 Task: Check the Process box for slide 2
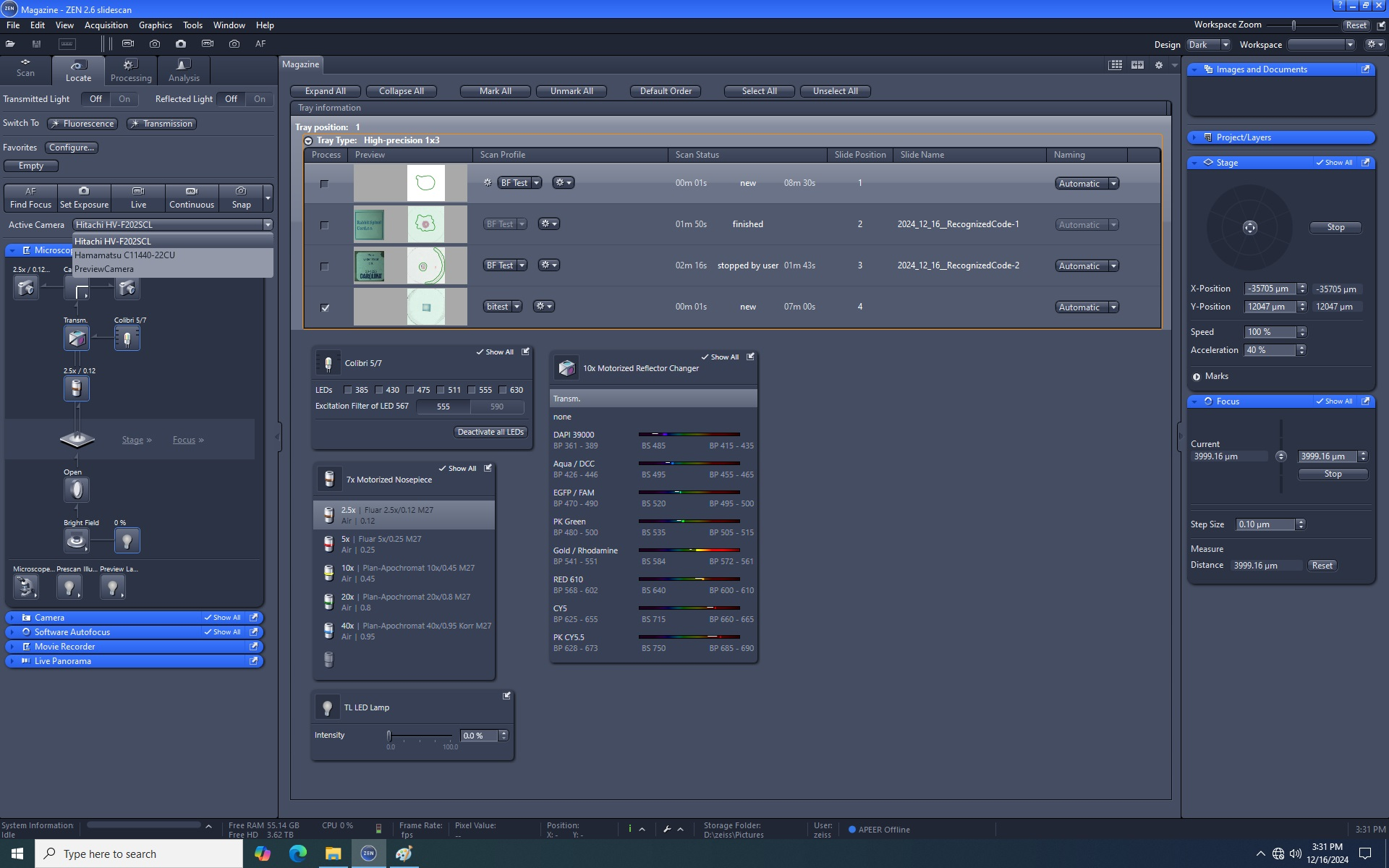click(324, 225)
